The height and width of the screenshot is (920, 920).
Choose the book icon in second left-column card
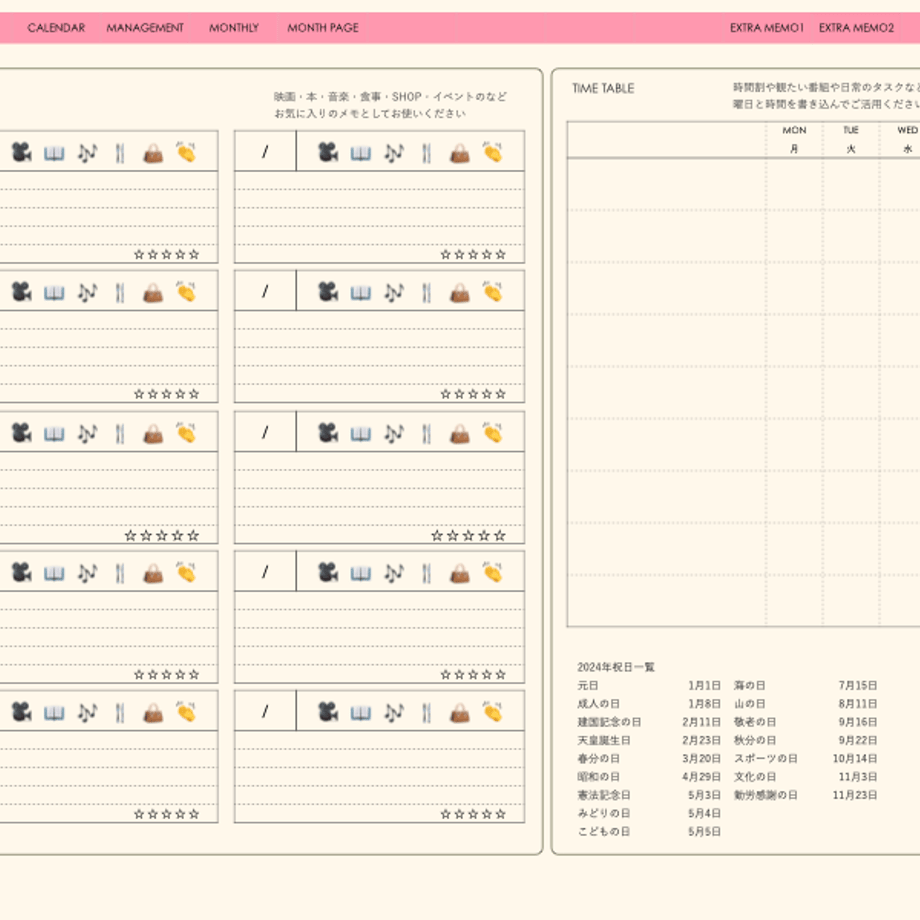[54, 293]
